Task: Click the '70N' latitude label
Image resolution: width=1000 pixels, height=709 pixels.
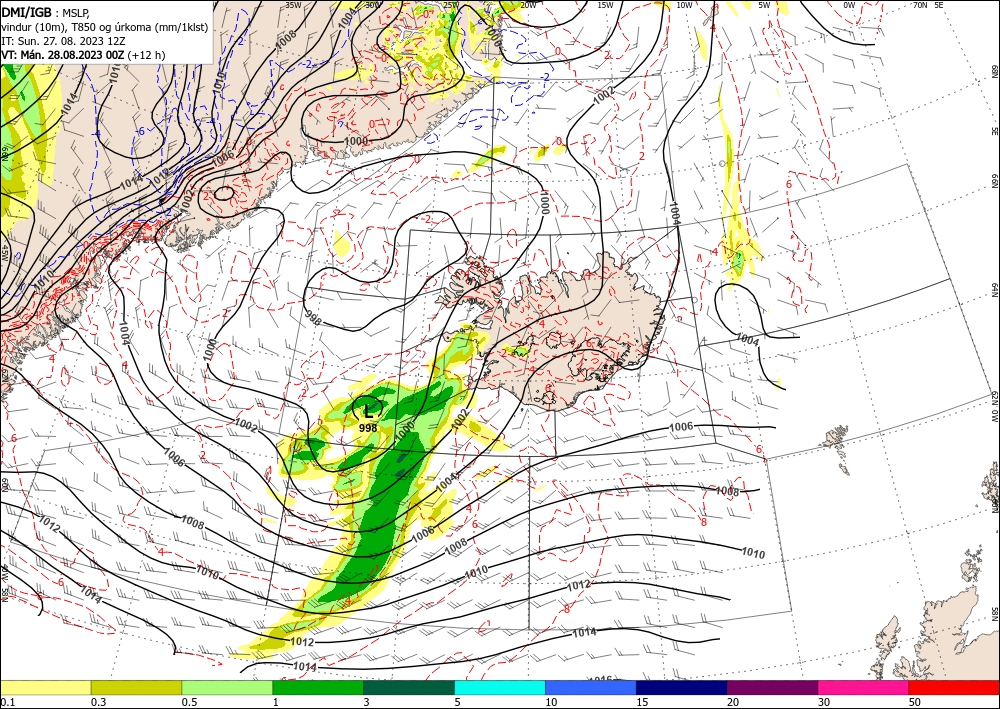Action: click(920, 5)
